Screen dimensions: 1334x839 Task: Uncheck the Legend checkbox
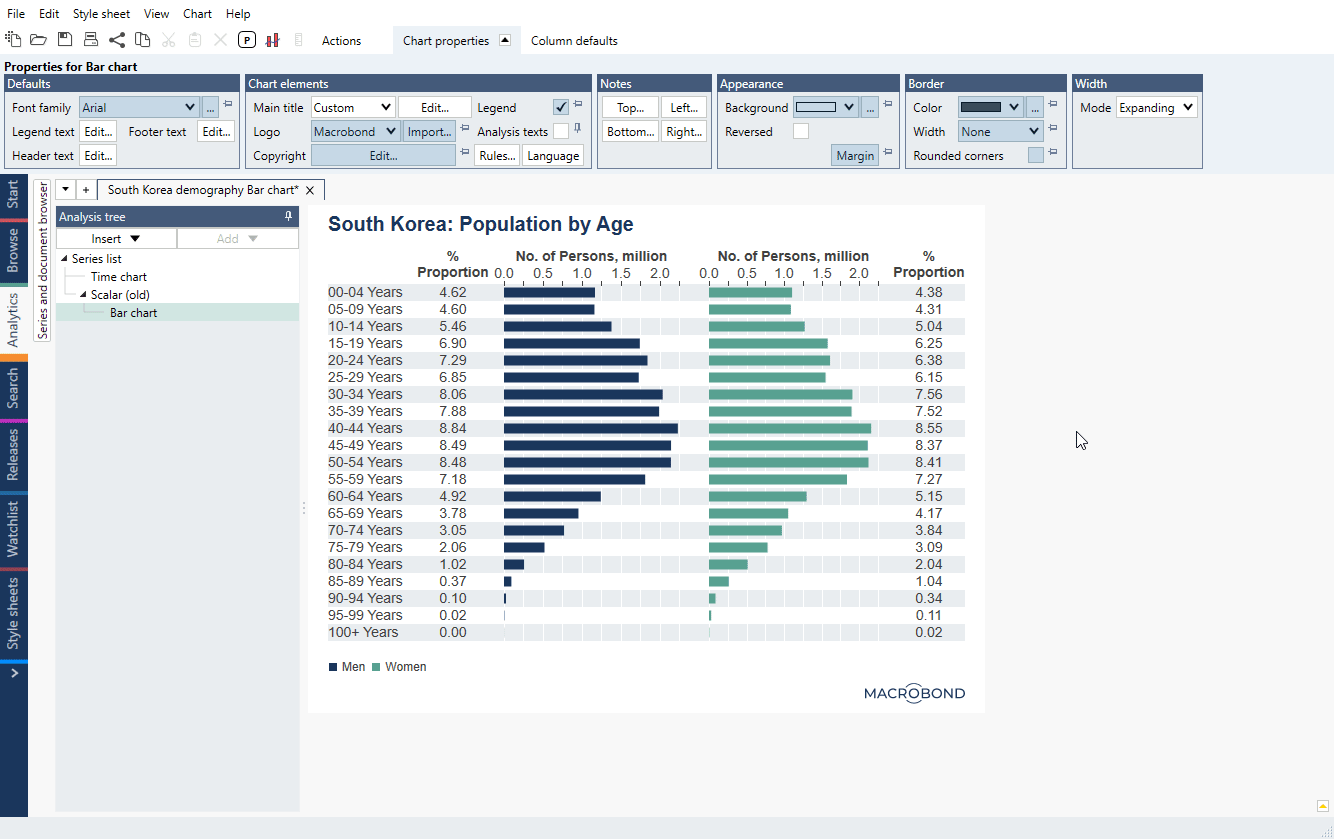click(561, 107)
